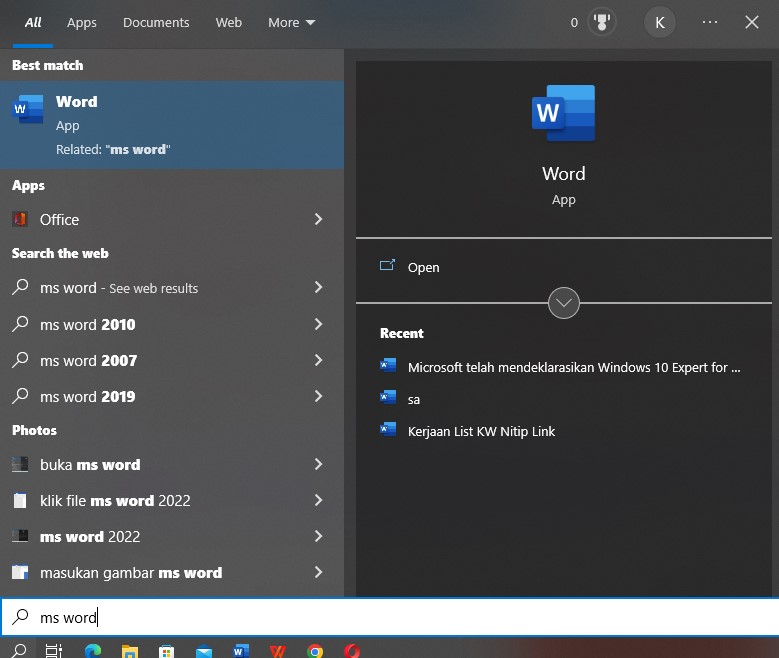The width and height of the screenshot is (779, 658).
Task: Open the More filter dropdown
Action: click(292, 22)
